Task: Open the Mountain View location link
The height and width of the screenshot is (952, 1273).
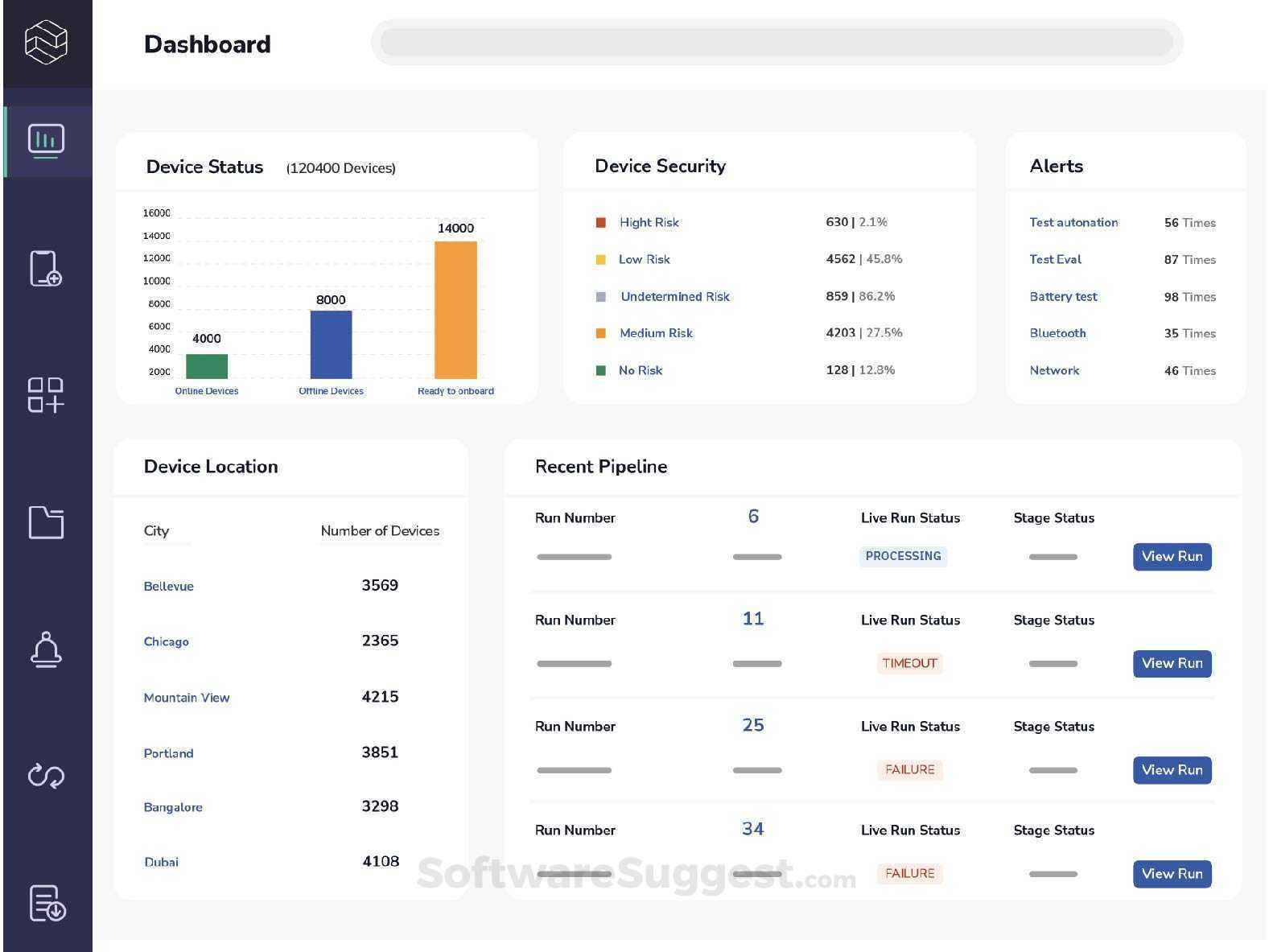Action: pyautogui.click(x=187, y=698)
